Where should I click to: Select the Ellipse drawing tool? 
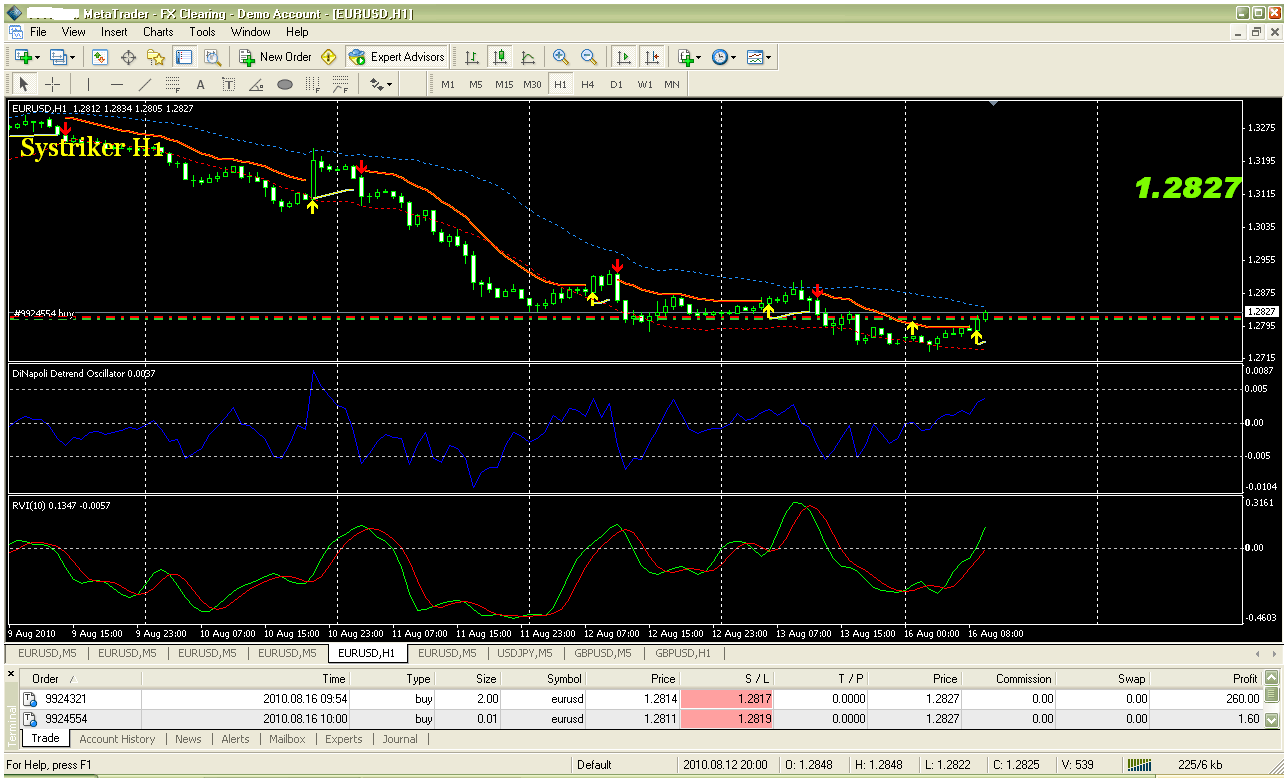coord(284,84)
